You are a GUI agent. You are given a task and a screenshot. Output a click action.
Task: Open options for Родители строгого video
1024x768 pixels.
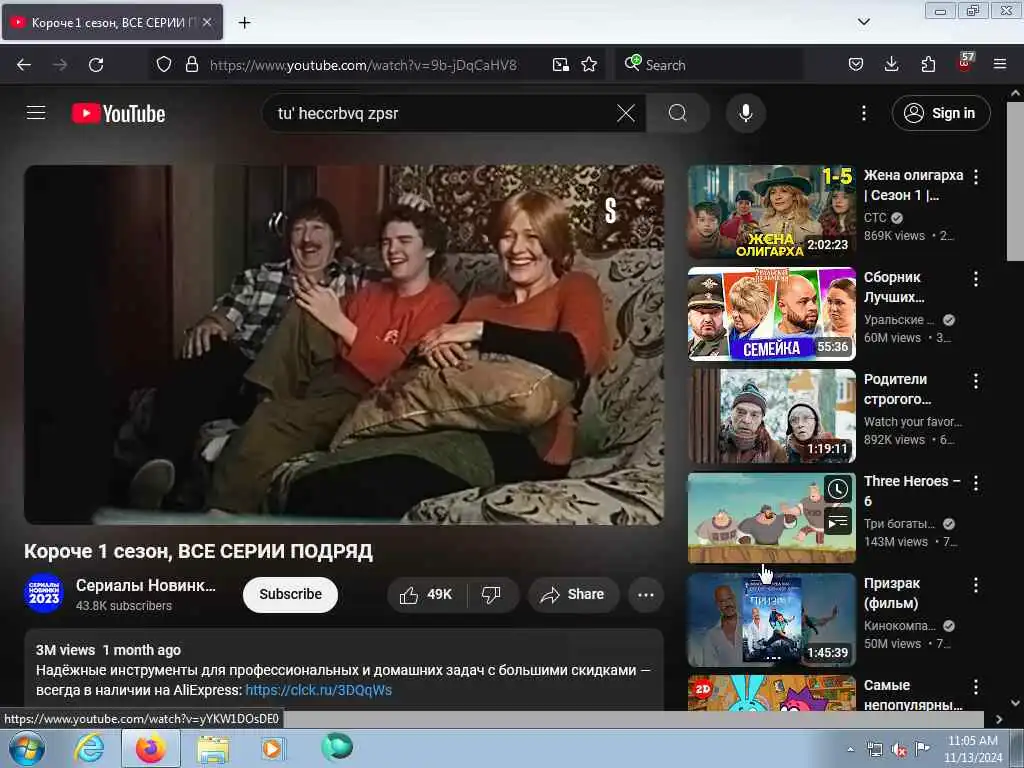[x=976, y=381]
